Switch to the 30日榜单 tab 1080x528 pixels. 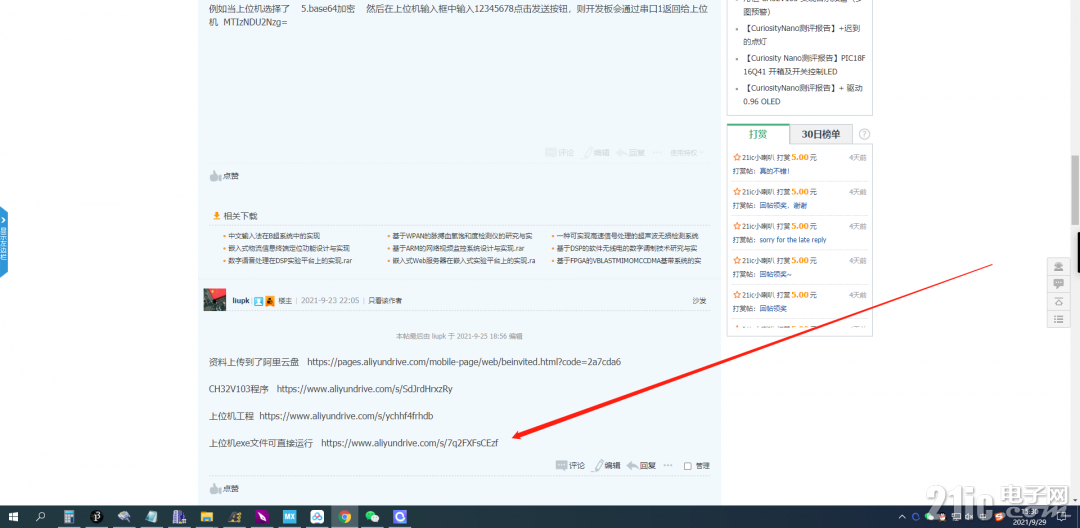821,134
